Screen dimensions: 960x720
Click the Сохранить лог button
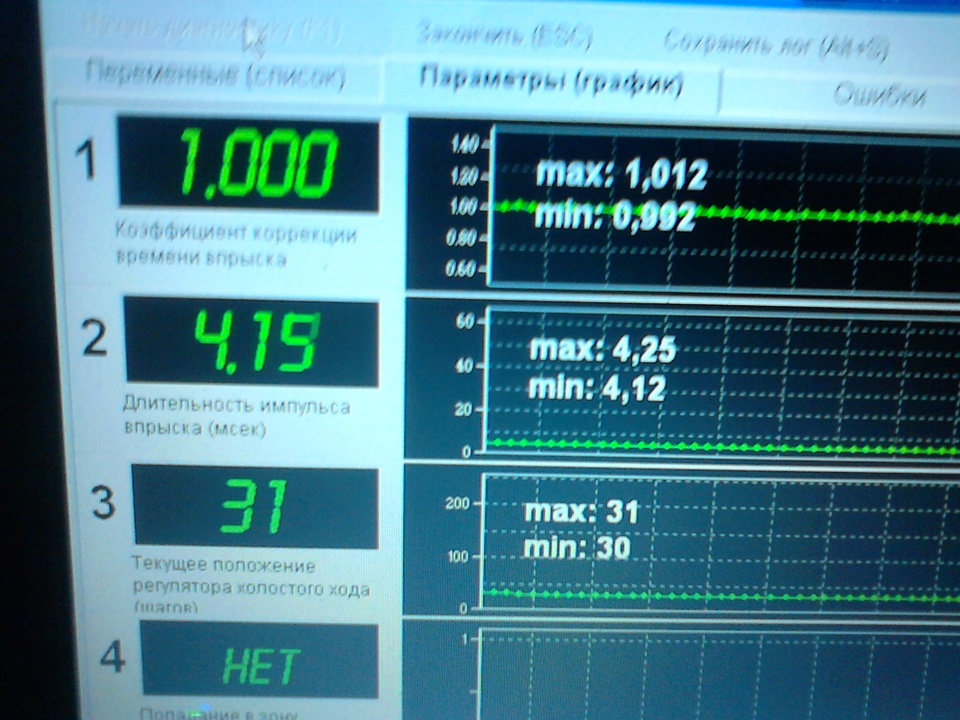point(776,44)
